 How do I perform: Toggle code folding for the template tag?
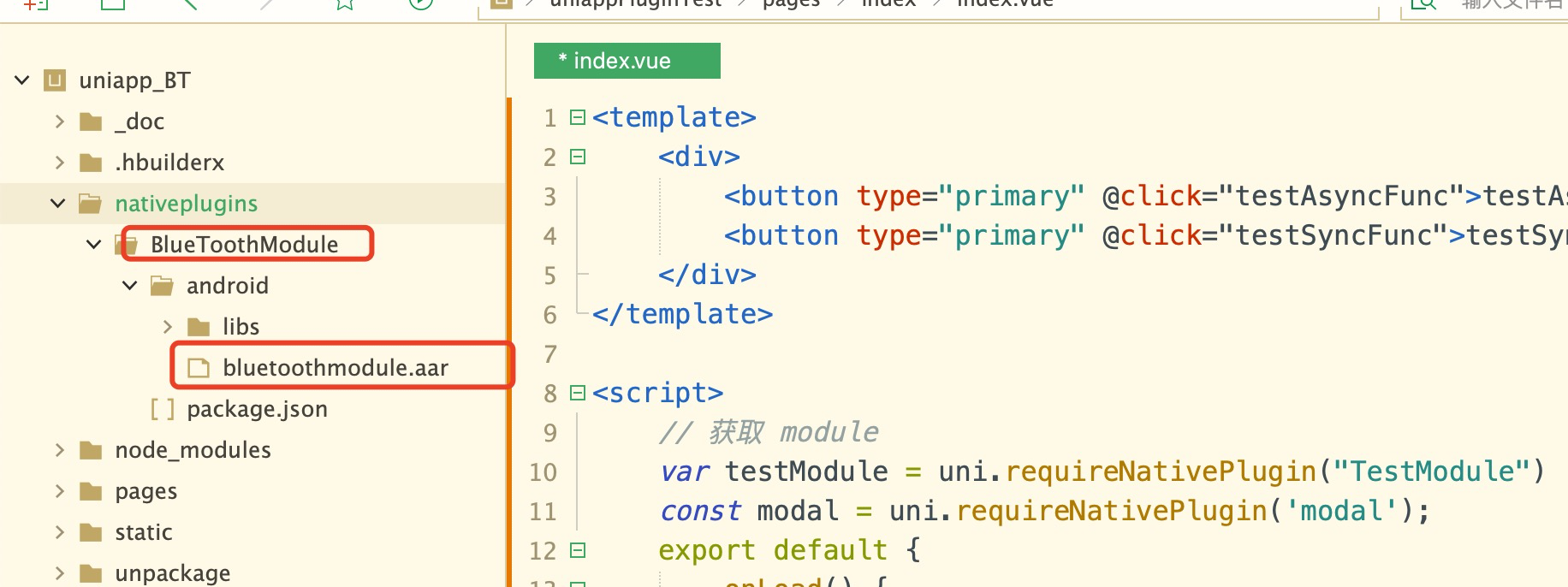pos(578,117)
